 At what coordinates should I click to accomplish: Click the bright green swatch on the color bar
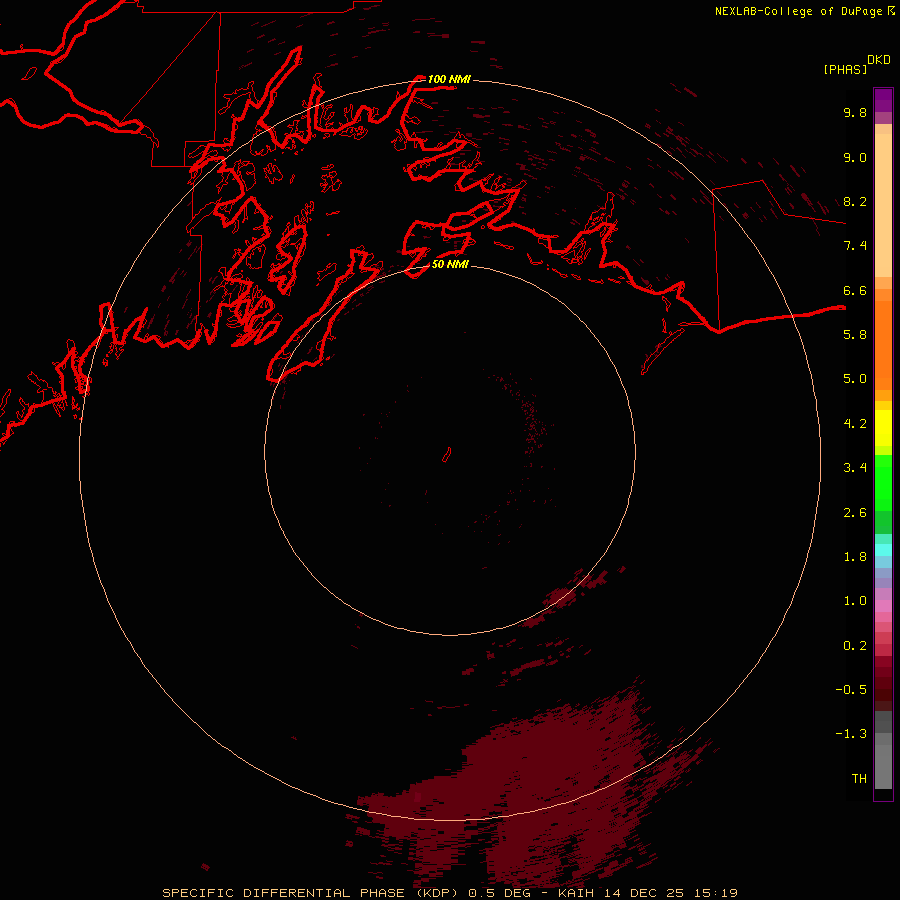[x=883, y=483]
